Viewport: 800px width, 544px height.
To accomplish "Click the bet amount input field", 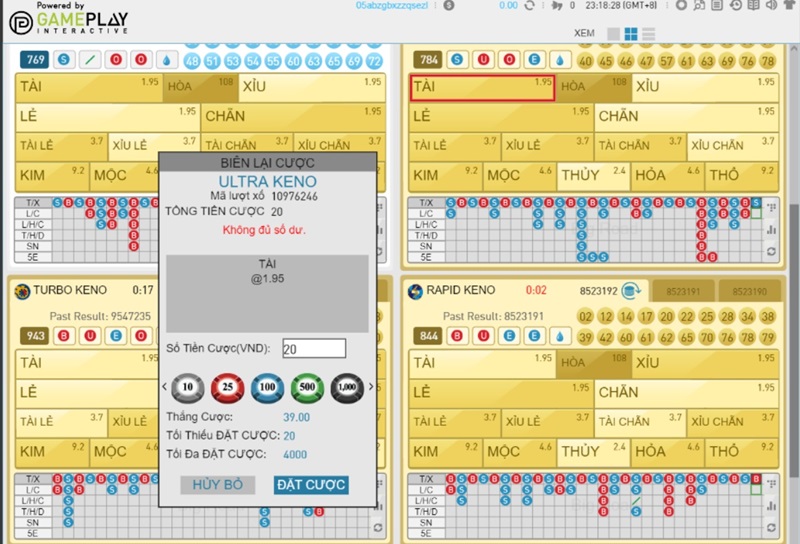I will click(x=314, y=349).
